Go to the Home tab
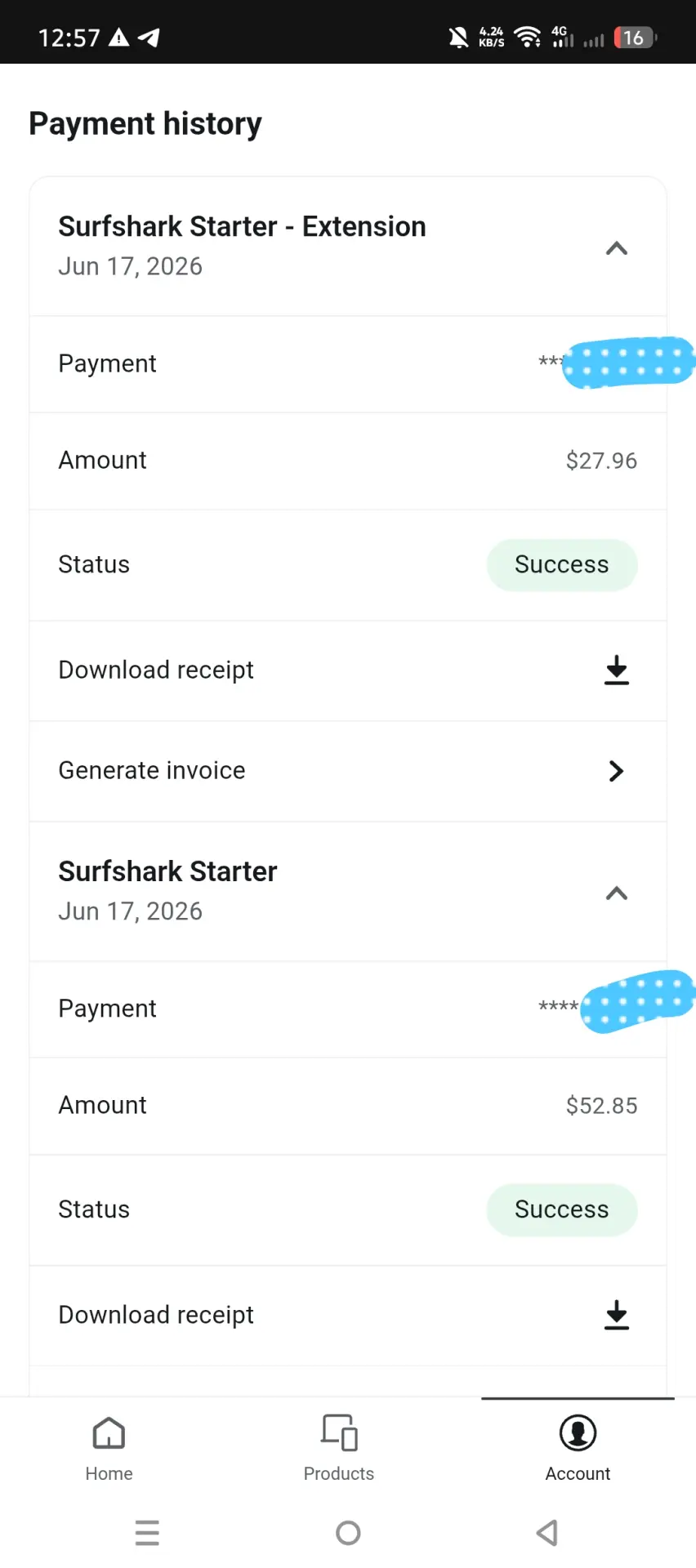696x1568 pixels. click(109, 1450)
